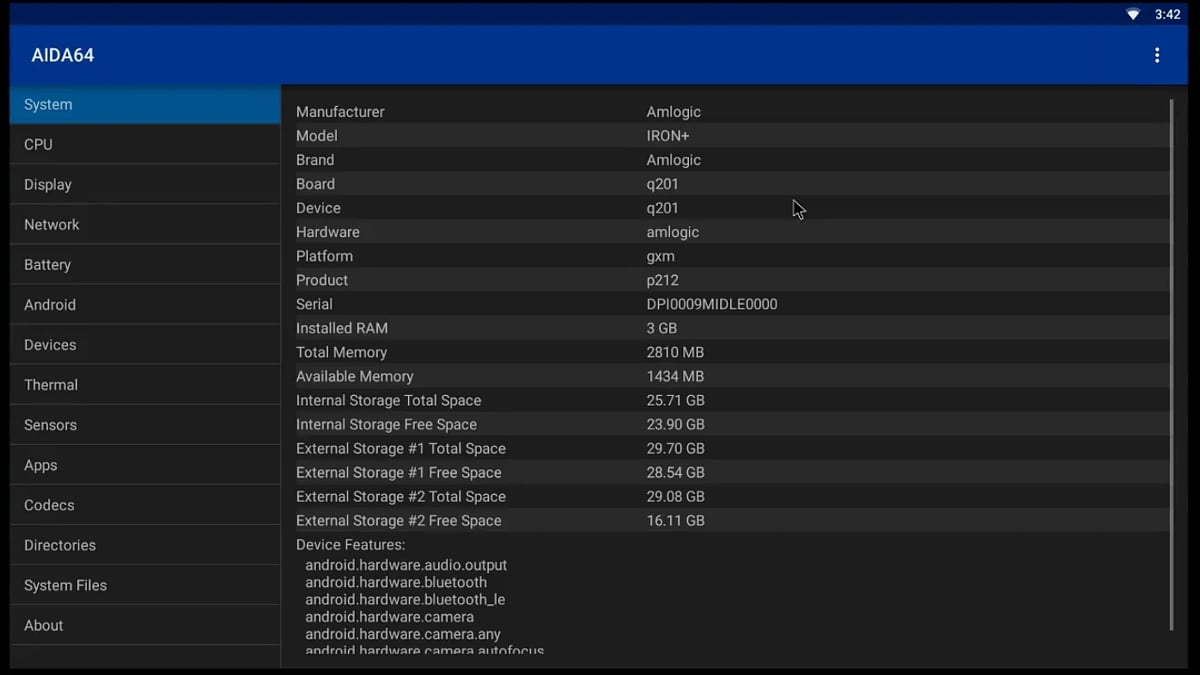Select Internal Storage Total Space row
The image size is (1200, 675).
[730, 400]
